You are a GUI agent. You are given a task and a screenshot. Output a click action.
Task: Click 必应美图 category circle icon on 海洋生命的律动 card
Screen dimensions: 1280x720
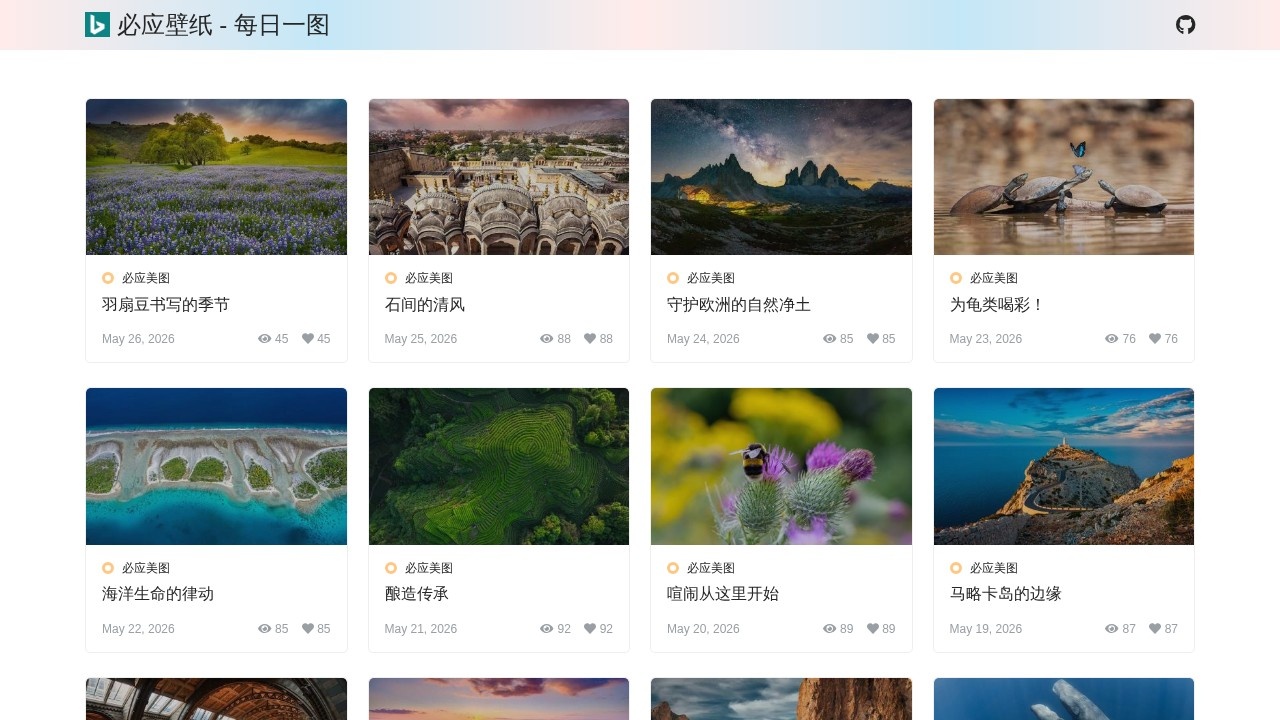click(x=108, y=568)
